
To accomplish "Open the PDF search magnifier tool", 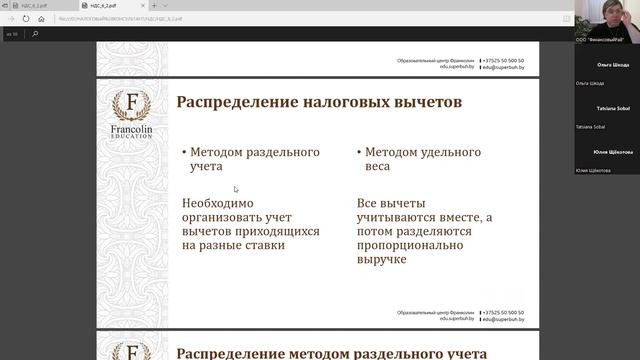I will (35, 34).
